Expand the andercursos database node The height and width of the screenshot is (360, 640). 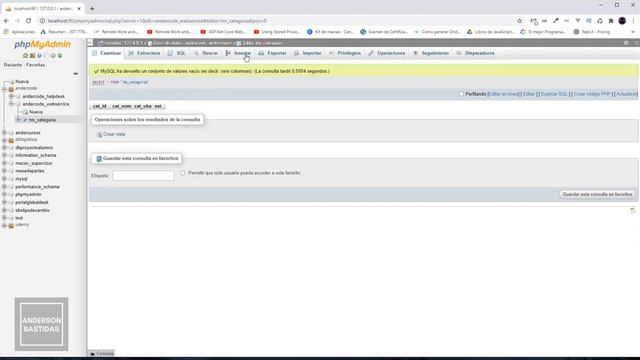click(4, 133)
